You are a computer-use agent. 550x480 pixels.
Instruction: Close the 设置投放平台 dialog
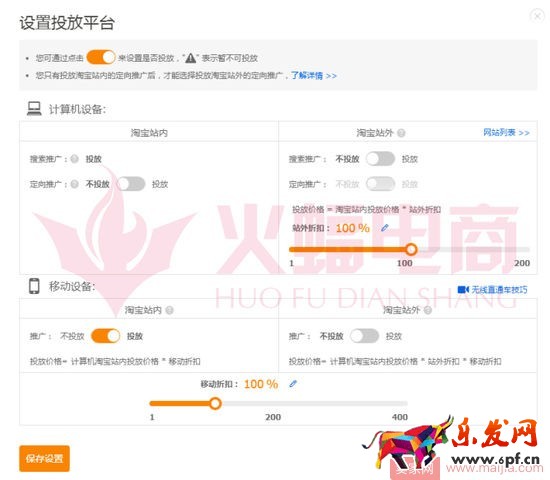537,15
